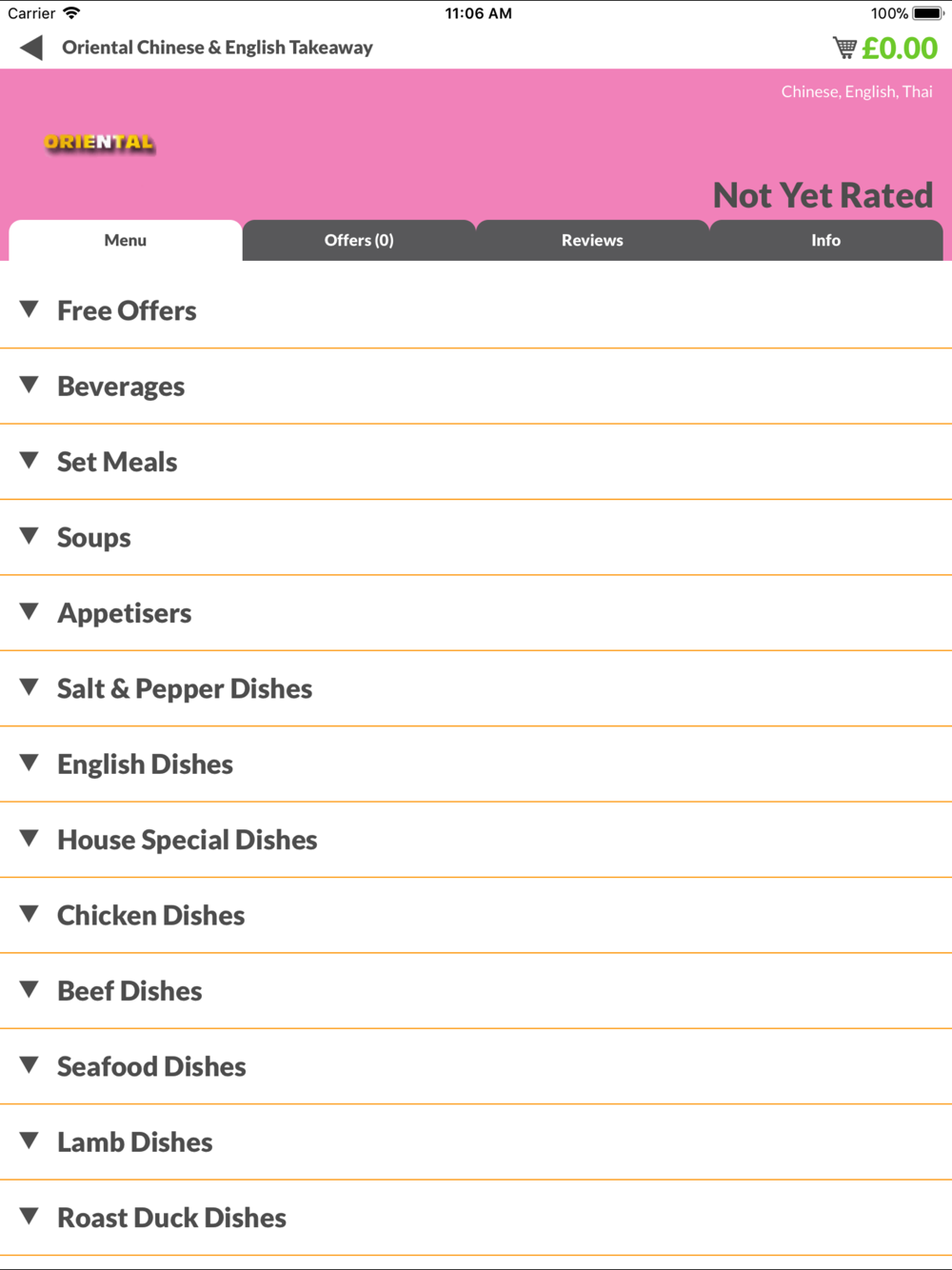Expand the Beverages section arrow
Image resolution: width=952 pixels, height=1270 pixels.
point(30,385)
